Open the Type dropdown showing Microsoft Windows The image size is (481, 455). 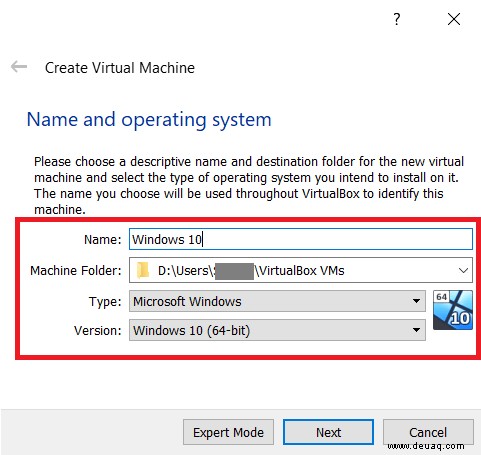point(277,301)
